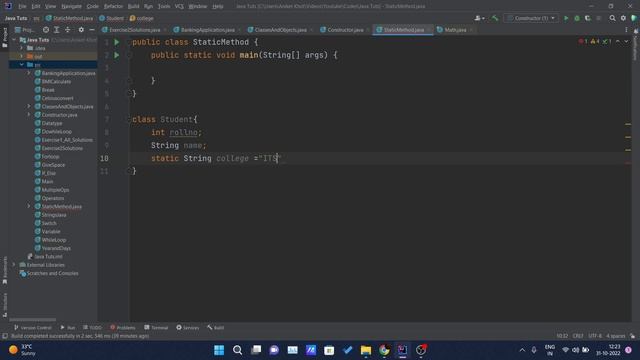The height and width of the screenshot is (360, 640).
Task: Click Student breadcrumb in navigation bar
Action: tap(111, 18)
